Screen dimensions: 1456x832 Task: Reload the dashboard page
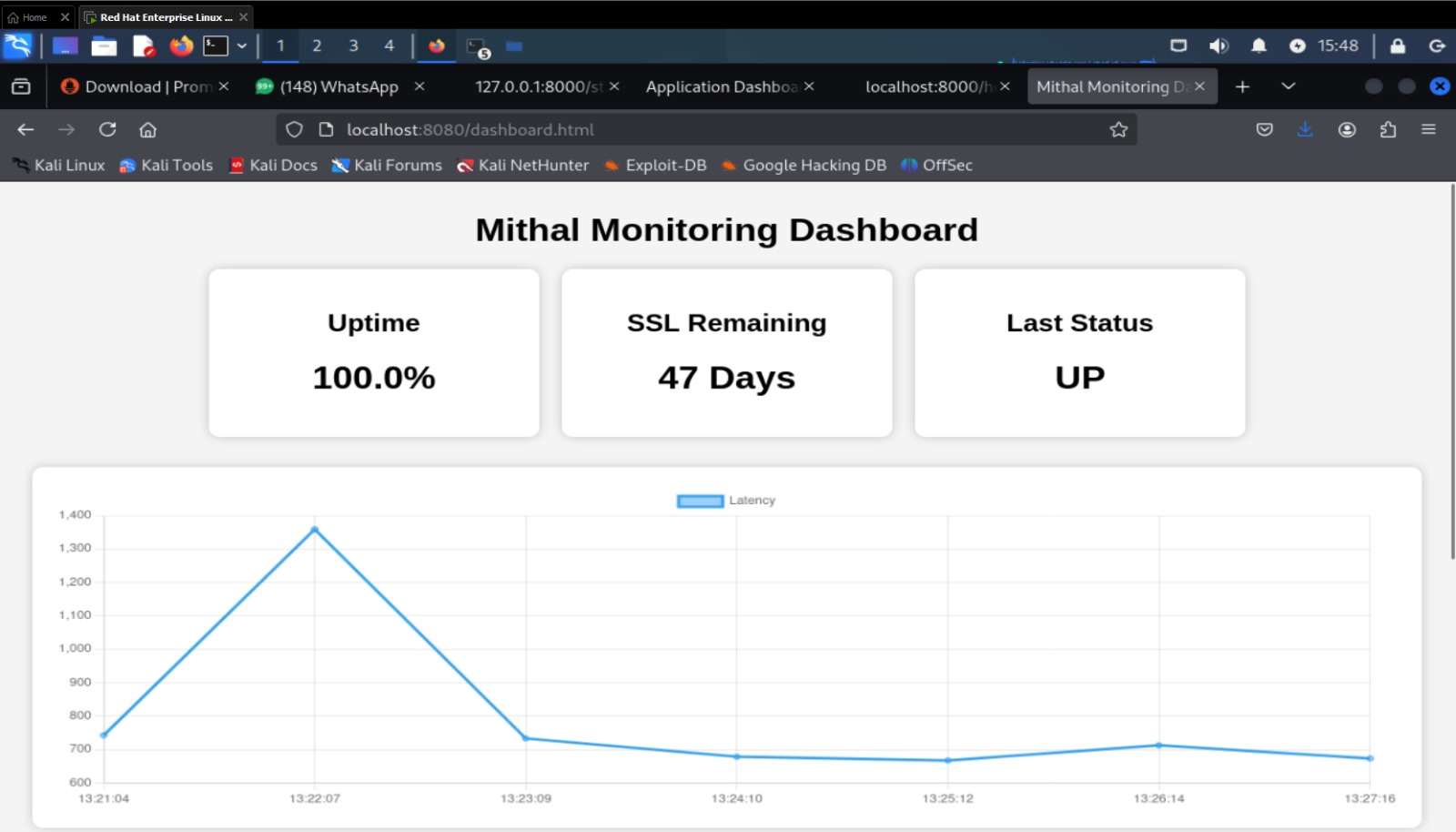[107, 129]
